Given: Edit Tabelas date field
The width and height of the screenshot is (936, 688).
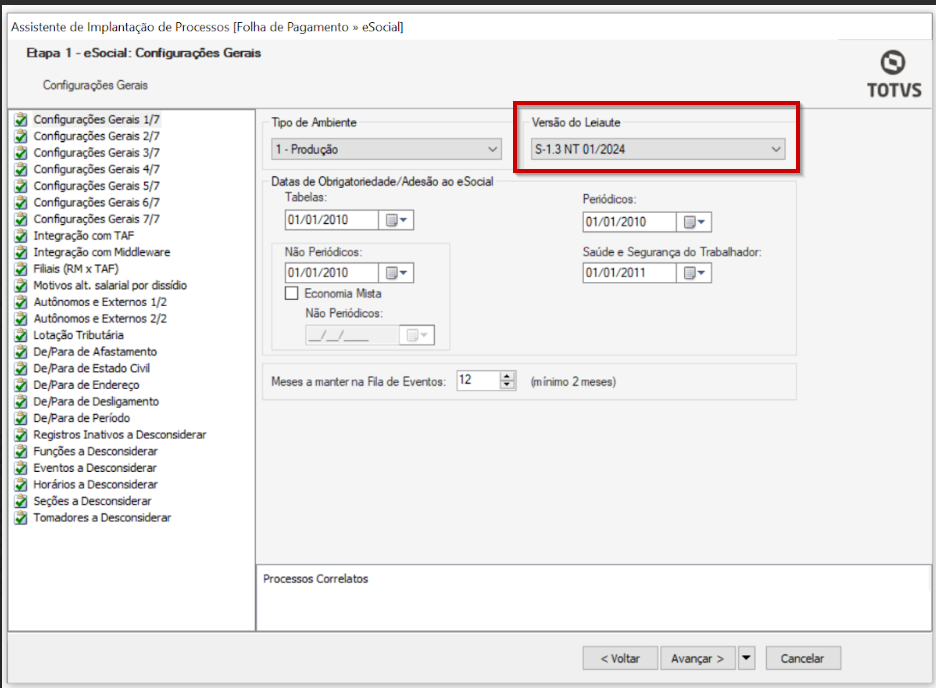Looking at the screenshot, I should pos(332,220).
